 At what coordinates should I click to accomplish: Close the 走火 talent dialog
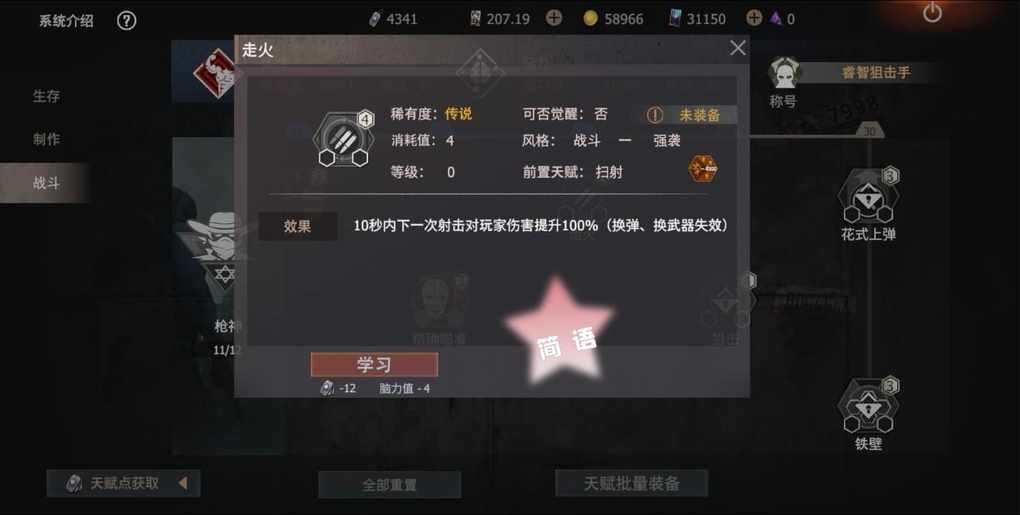(x=738, y=47)
